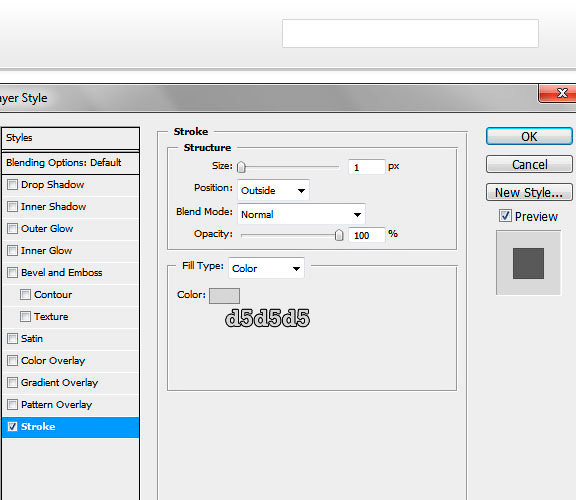This screenshot has height=500, width=576.
Task: Uncheck the Stroke effect checkbox
Action: [x=12, y=427]
